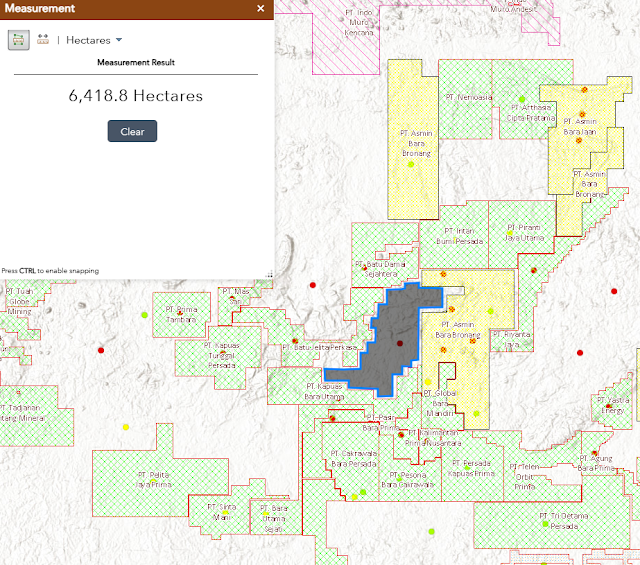Click the PT. Kapuas Tunggal Persada label

[x=222, y=355]
